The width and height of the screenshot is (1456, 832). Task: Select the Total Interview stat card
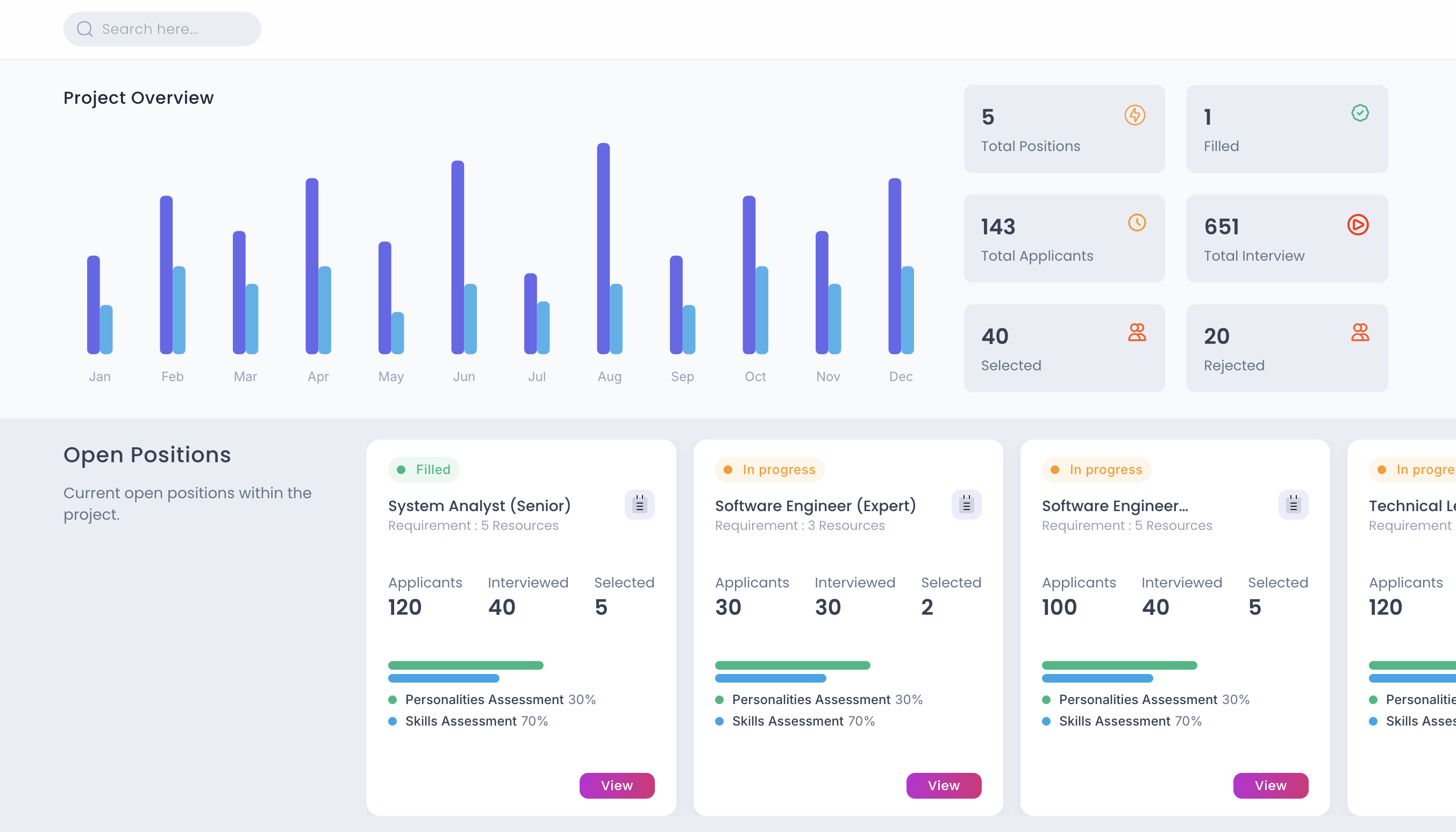coord(1287,239)
